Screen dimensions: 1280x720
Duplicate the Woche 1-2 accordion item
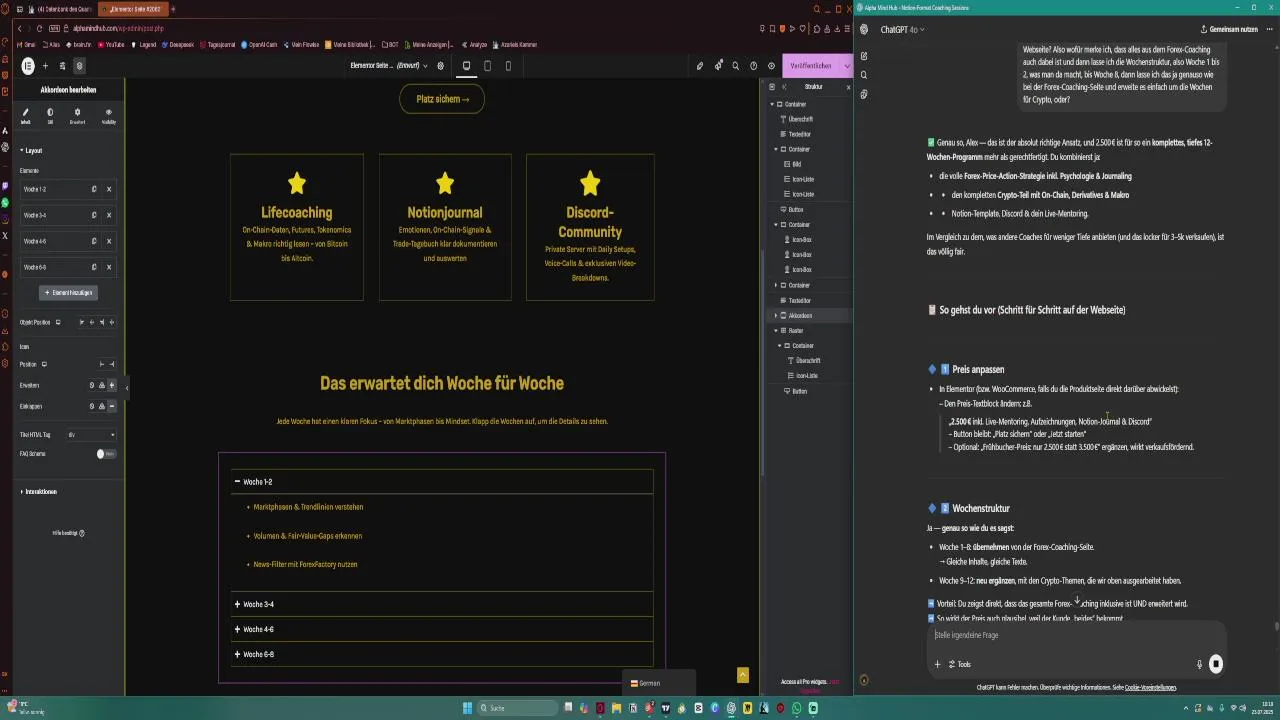94,189
